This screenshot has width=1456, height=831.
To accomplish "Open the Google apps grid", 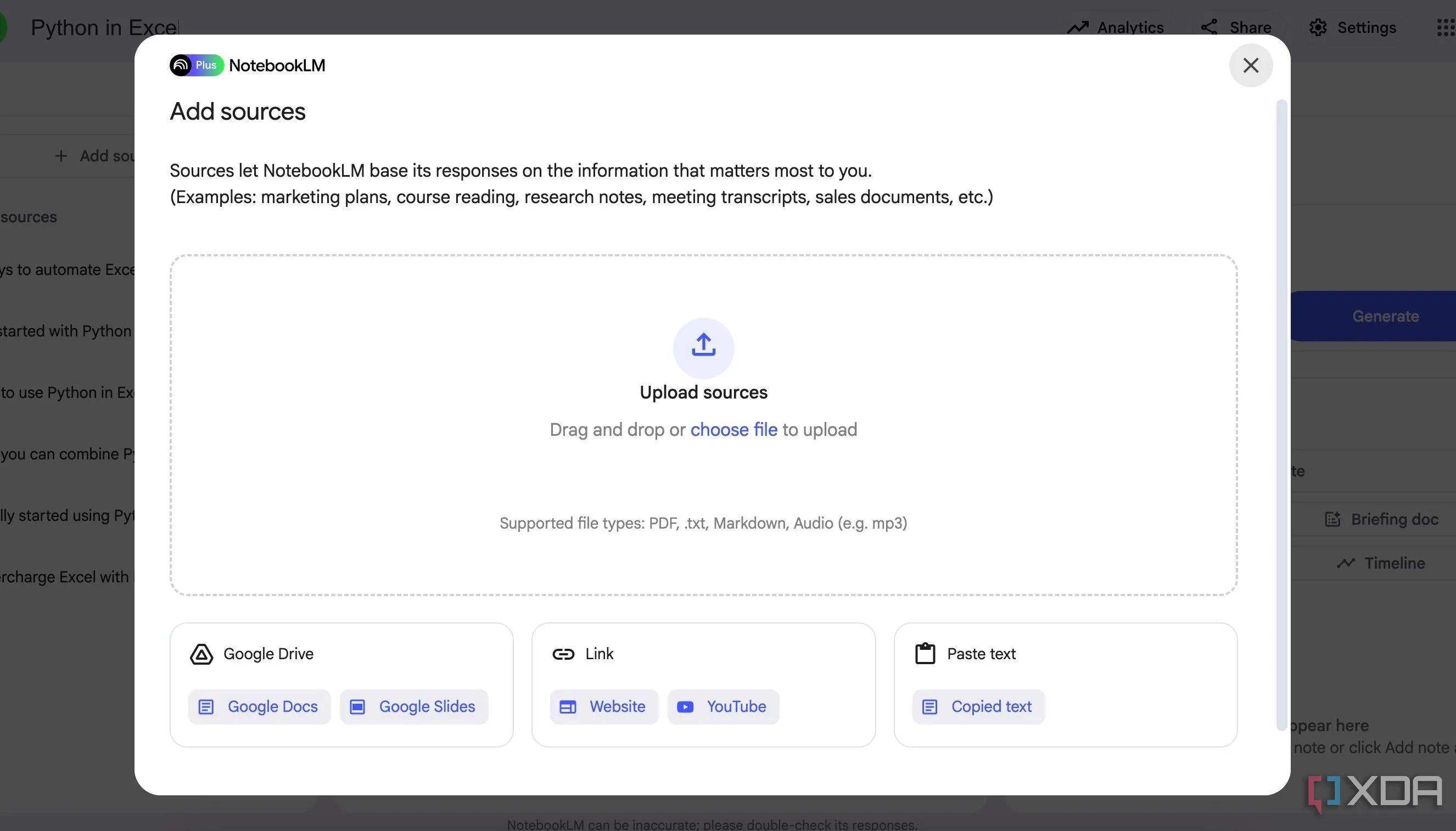I will click(x=1445, y=27).
